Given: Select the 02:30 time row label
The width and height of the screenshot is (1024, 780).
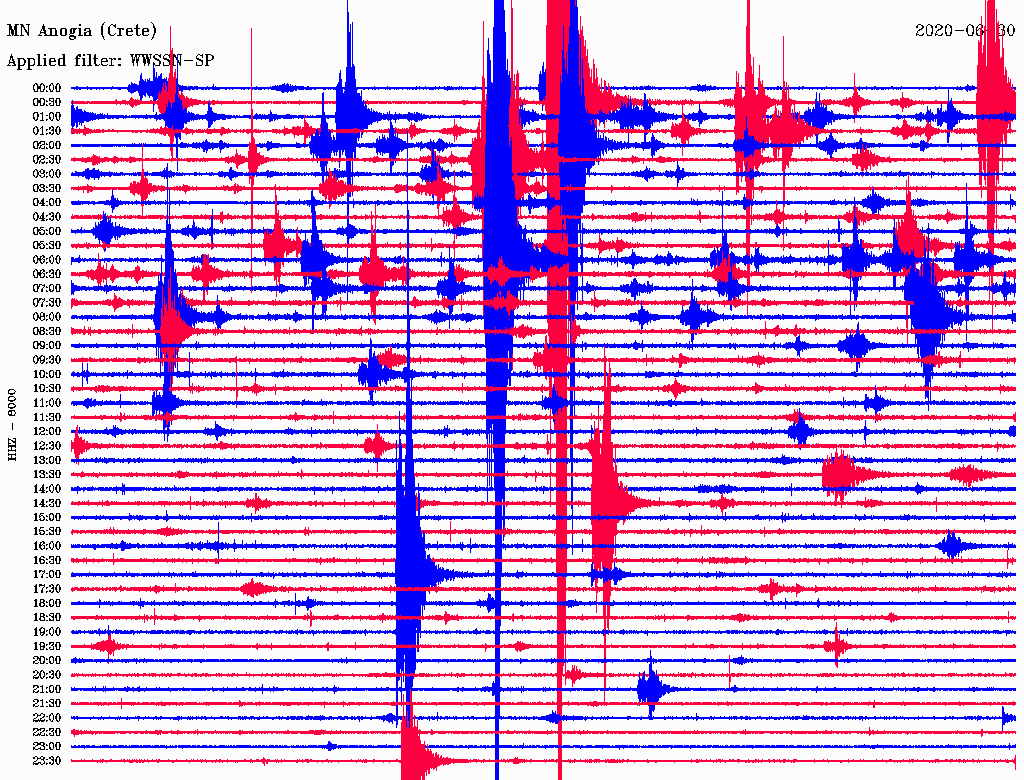Looking at the screenshot, I should [47, 159].
